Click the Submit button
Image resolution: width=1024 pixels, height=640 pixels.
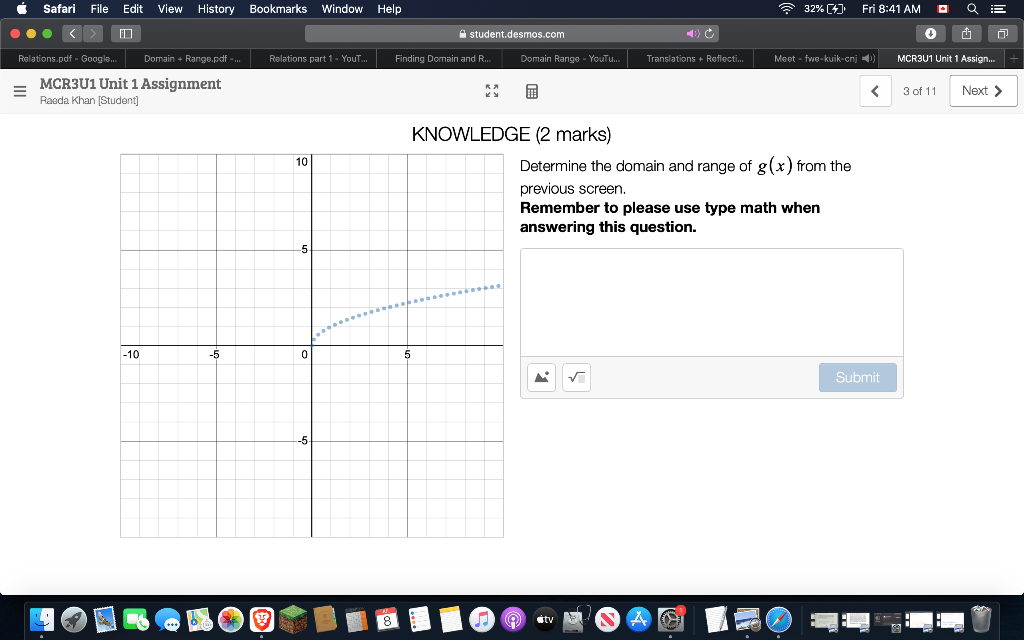tap(857, 377)
